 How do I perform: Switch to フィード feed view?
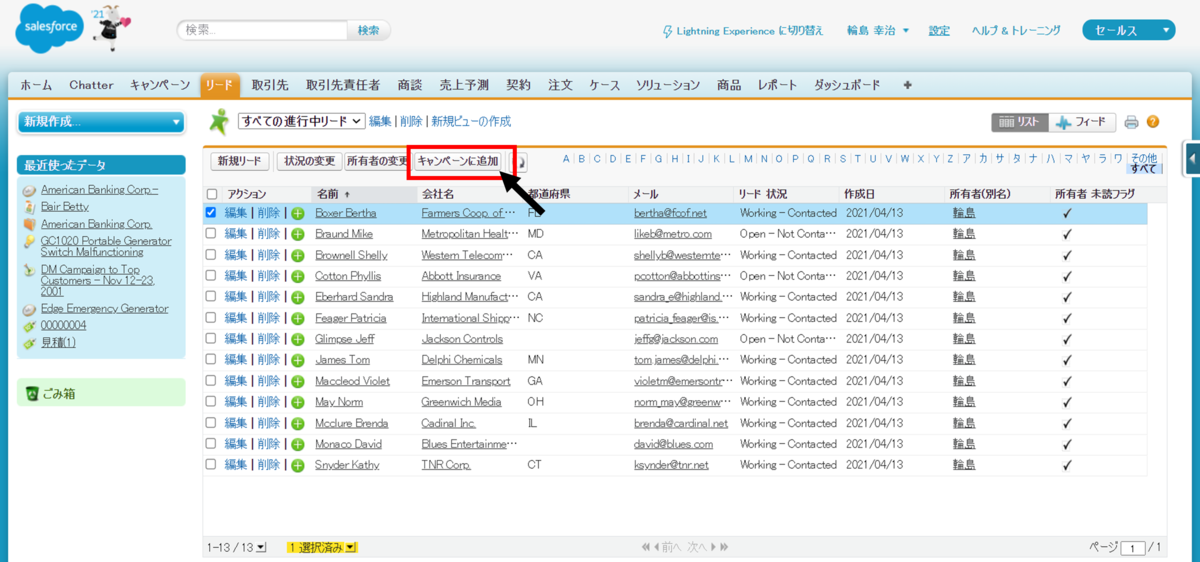pyautogui.click(x=1083, y=122)
